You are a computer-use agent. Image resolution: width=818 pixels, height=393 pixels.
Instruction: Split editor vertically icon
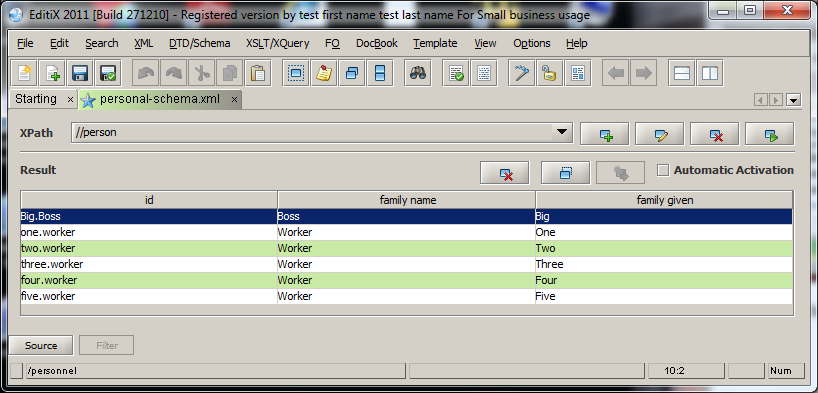coord(710,73)
